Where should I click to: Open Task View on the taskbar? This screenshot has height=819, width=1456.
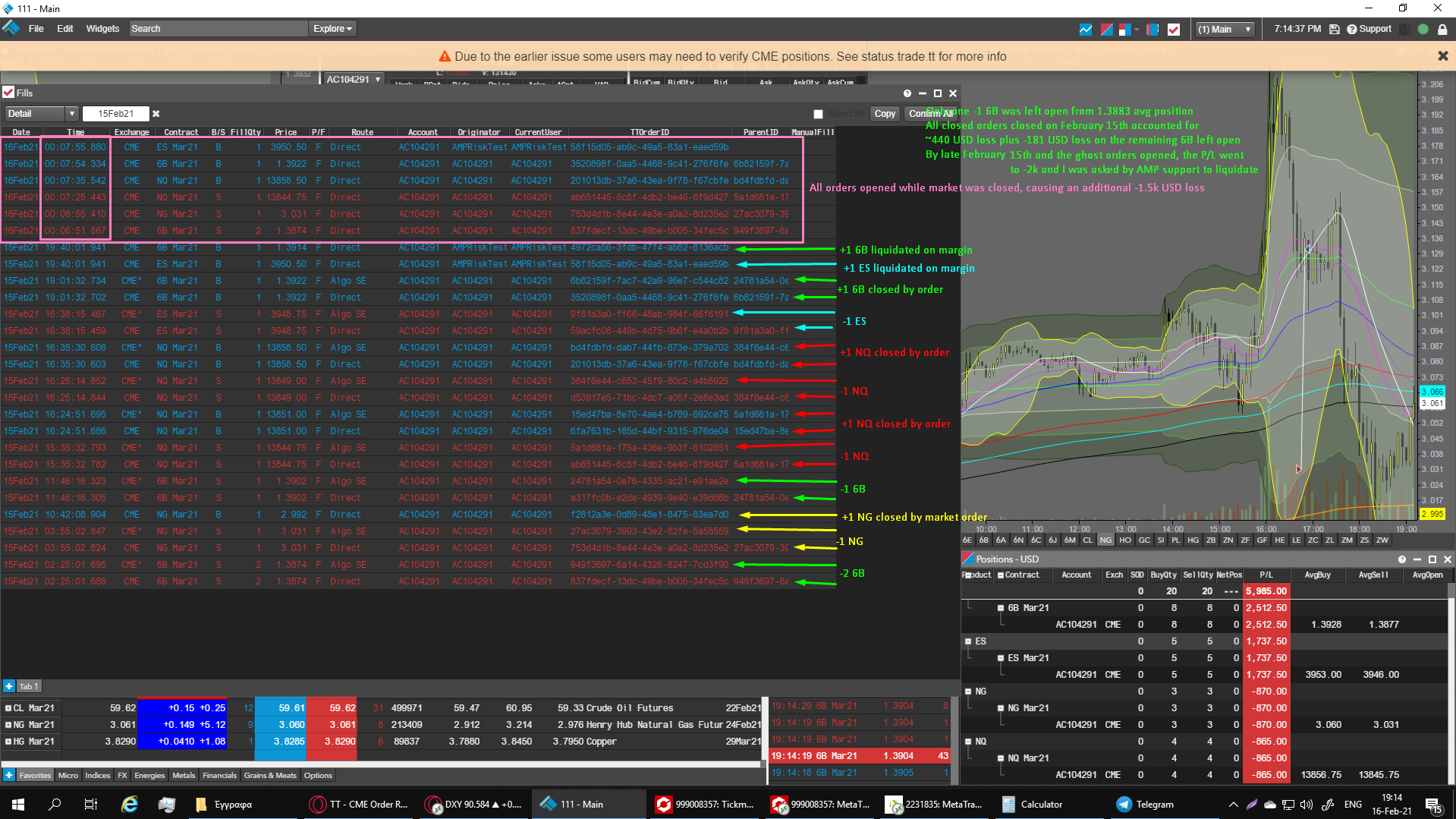tap(91, 805)
